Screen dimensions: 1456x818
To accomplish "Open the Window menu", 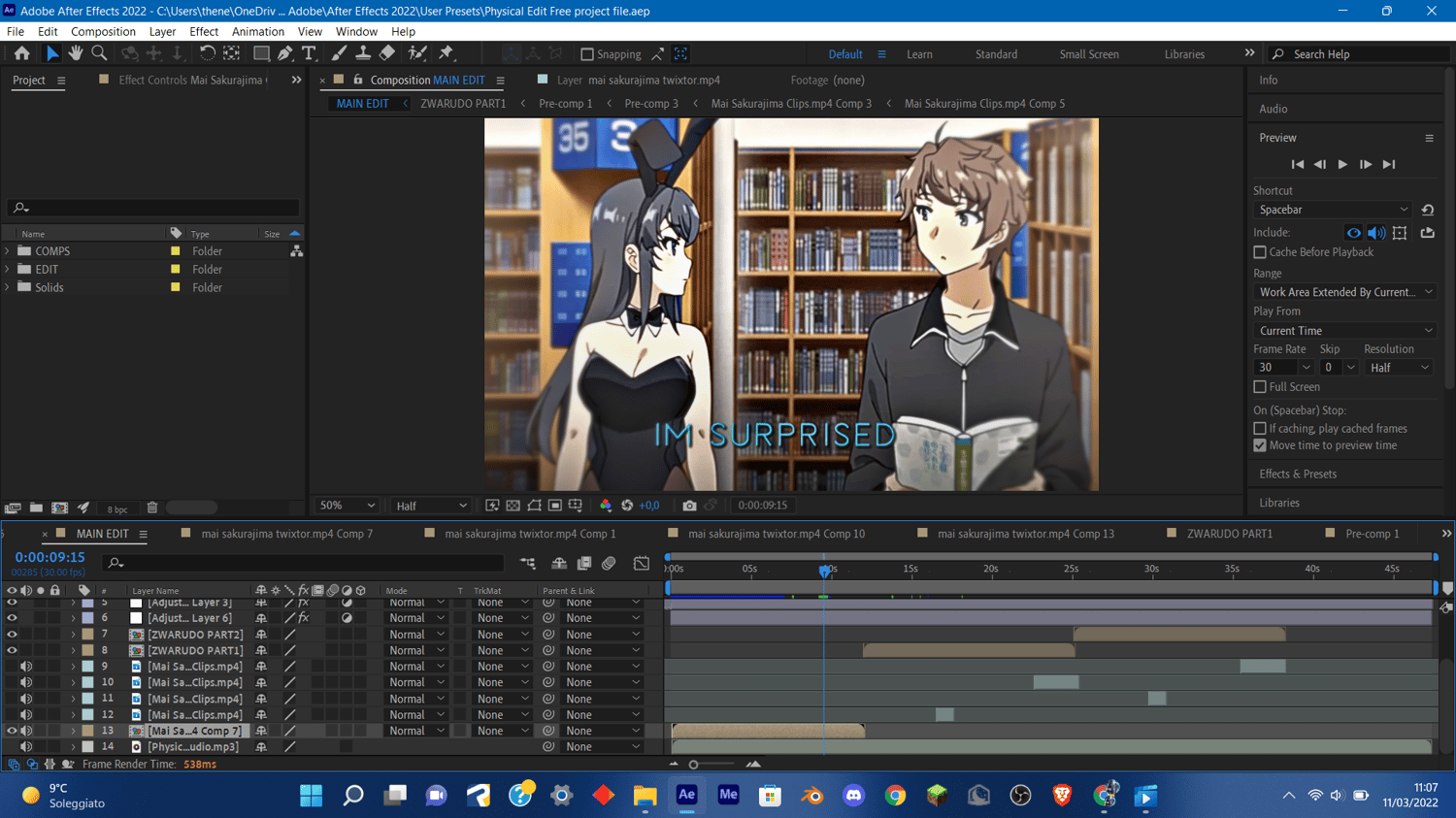I will tap(356, 32).
